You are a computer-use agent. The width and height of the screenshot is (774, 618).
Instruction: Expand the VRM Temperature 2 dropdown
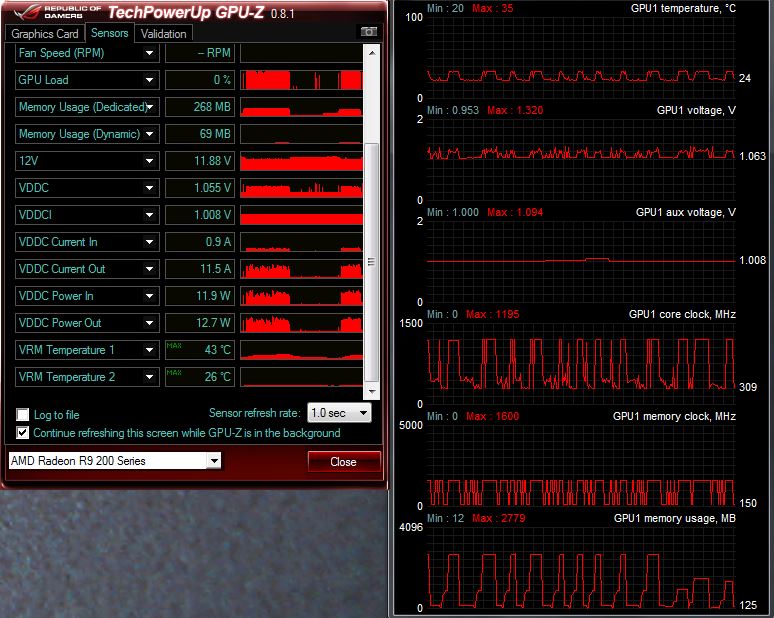point(149,377)
